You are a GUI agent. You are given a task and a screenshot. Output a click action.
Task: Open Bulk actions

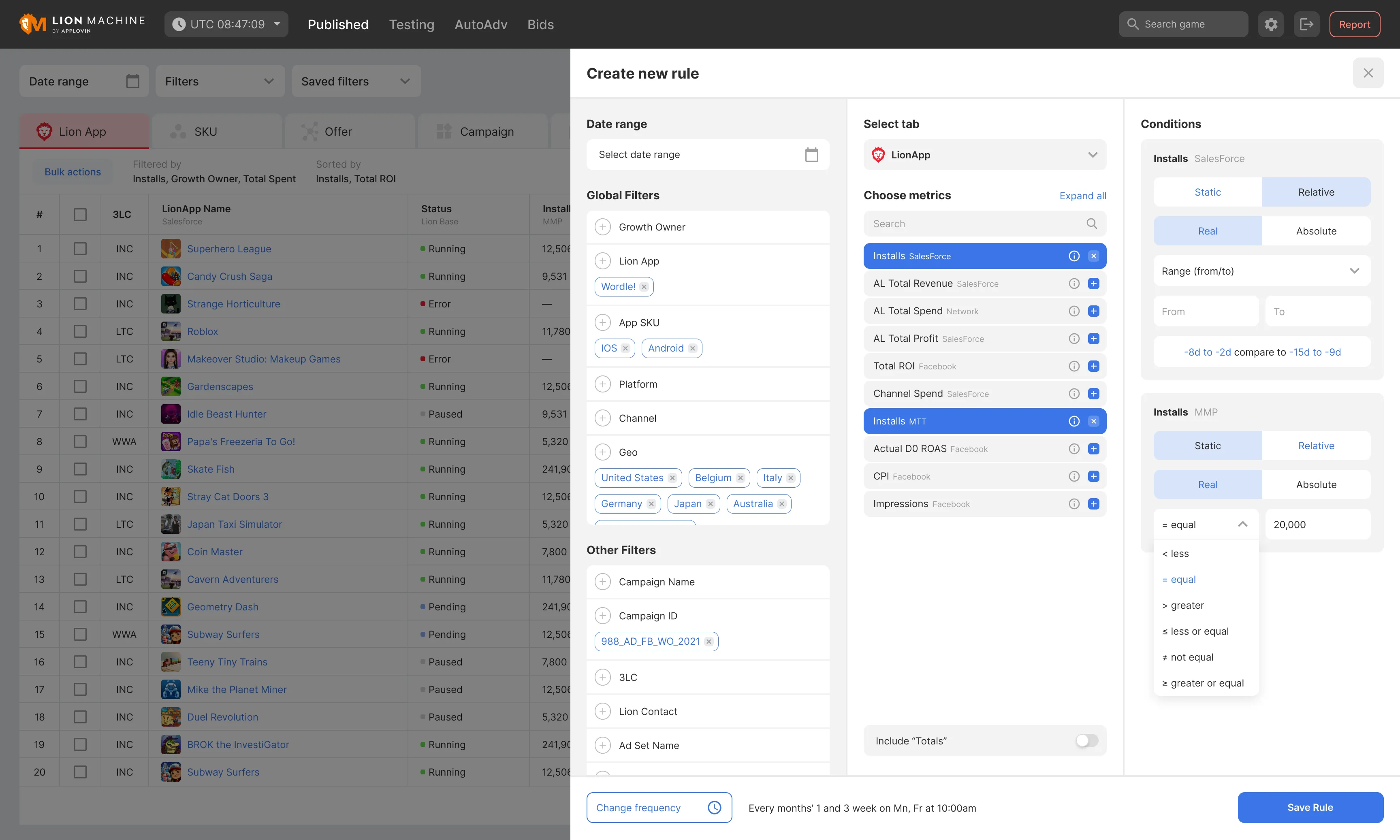click(x=73, y=171)
